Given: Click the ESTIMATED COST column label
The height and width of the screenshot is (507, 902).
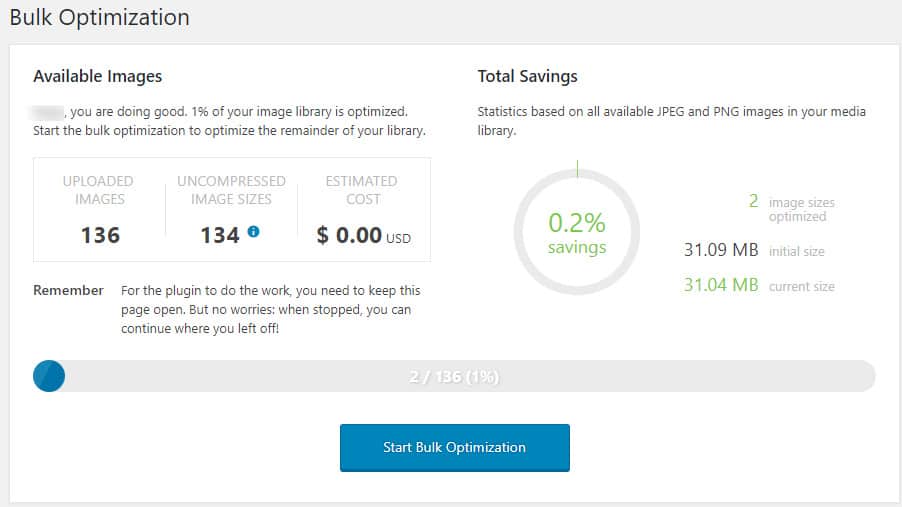Looking at the screenshot, I should click(x=362, y=190).
